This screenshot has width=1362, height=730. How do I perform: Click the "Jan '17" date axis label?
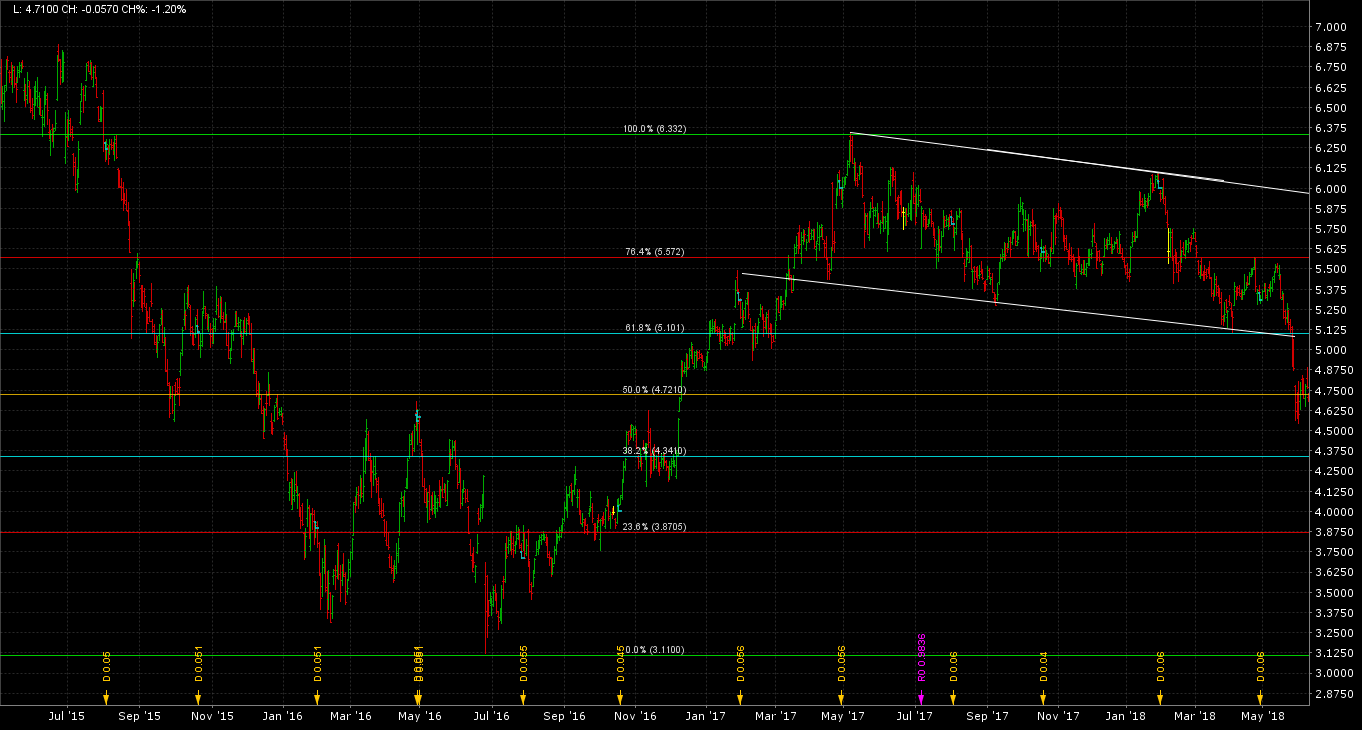point(706,716)
